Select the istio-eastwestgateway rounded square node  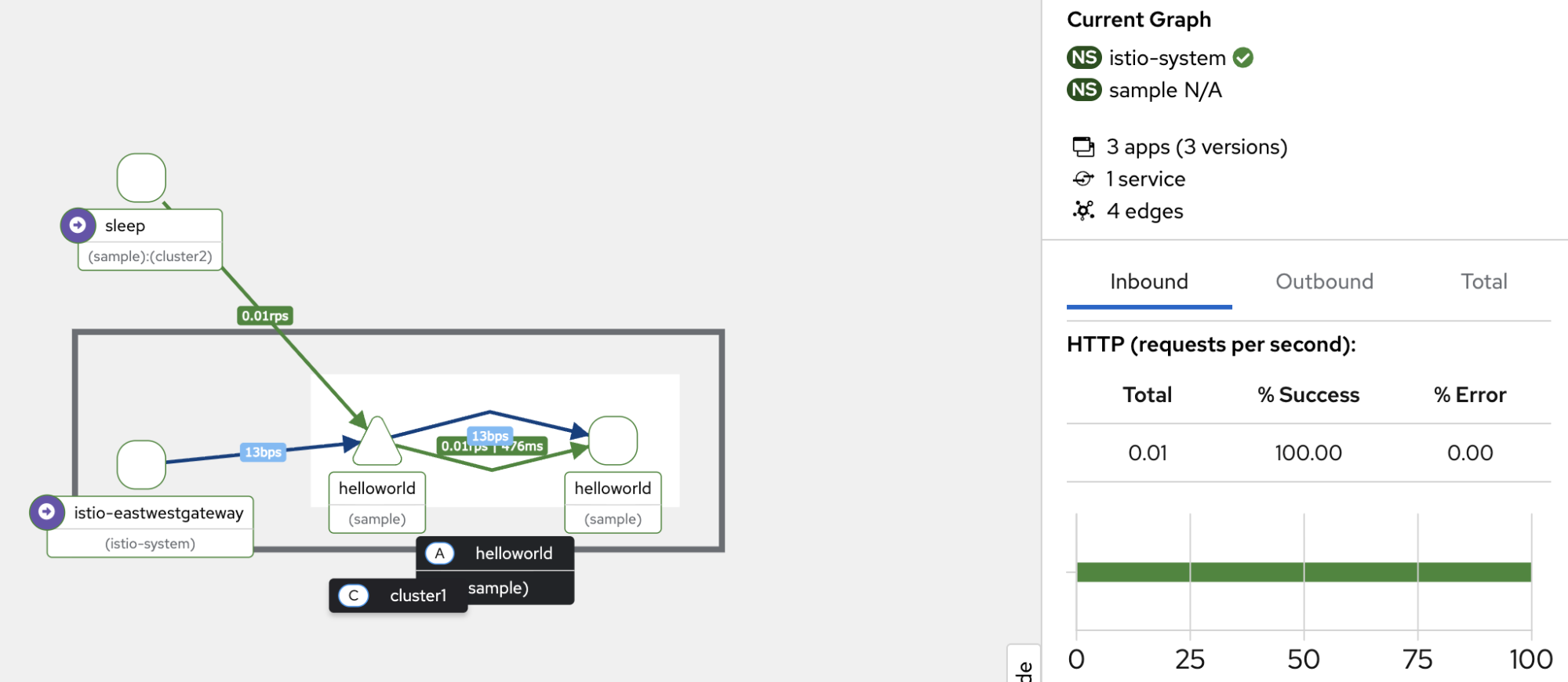(x=141, y=464)
